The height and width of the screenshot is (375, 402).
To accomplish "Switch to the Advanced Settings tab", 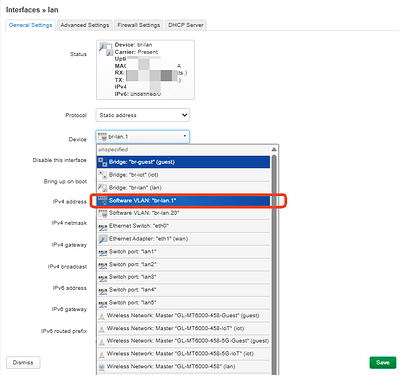I will coord(85,25).
